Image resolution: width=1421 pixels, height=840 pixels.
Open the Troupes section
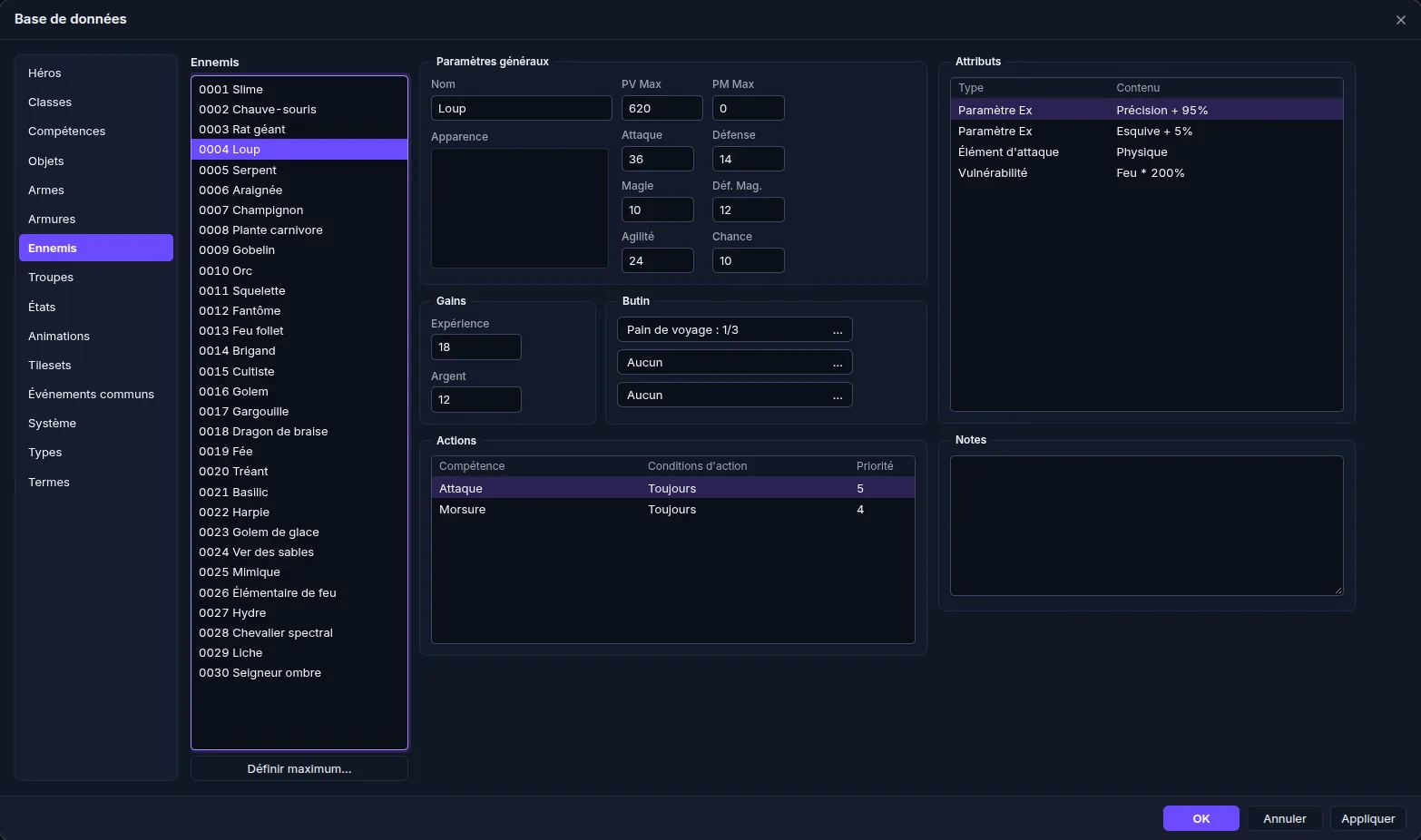coord(96,277)
